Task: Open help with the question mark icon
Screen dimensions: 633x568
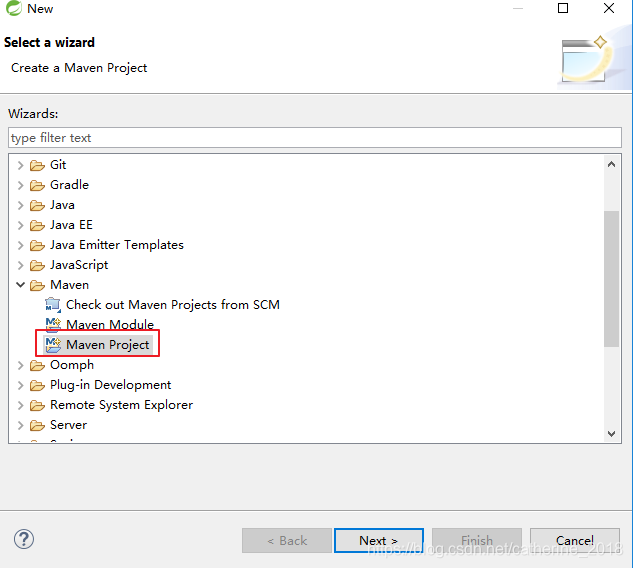Action: [x=24, y=539]
